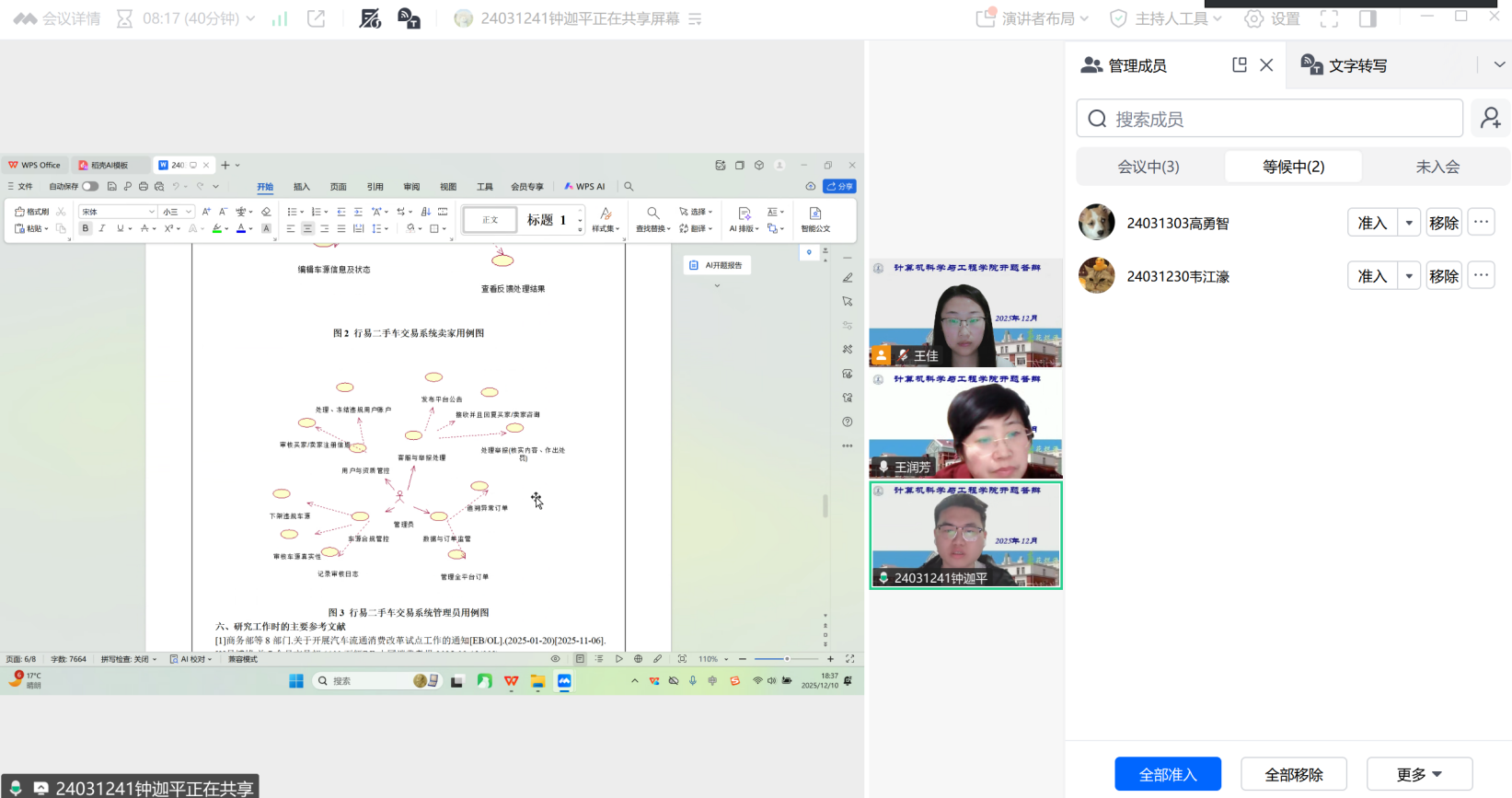
Task: Click the network signal strength icon
Action: click(280, 18)
